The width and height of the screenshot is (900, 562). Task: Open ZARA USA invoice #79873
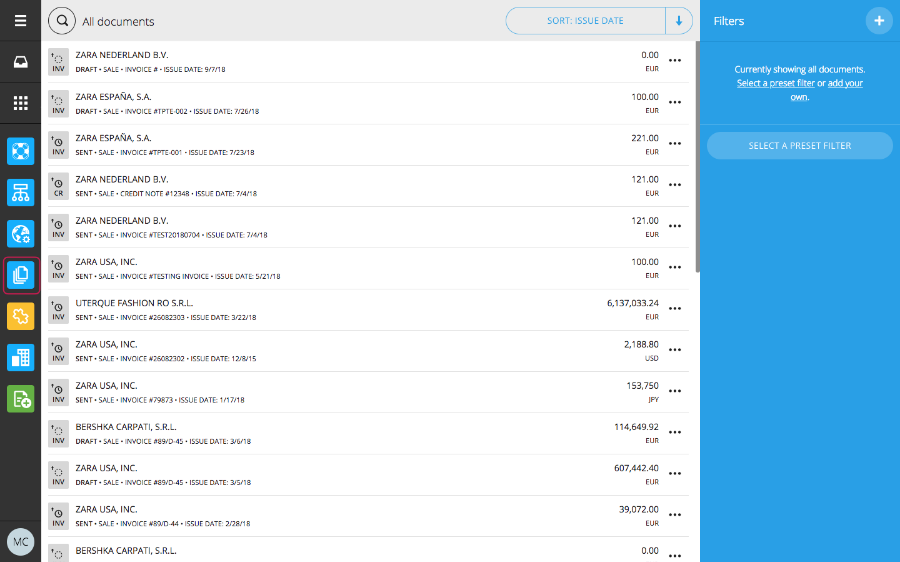click(x=368, y=393)
